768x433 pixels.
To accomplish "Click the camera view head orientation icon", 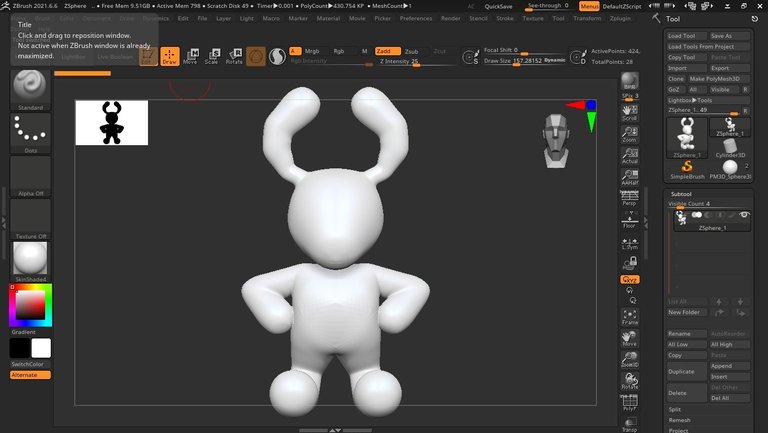I will (x=556, y=141).
